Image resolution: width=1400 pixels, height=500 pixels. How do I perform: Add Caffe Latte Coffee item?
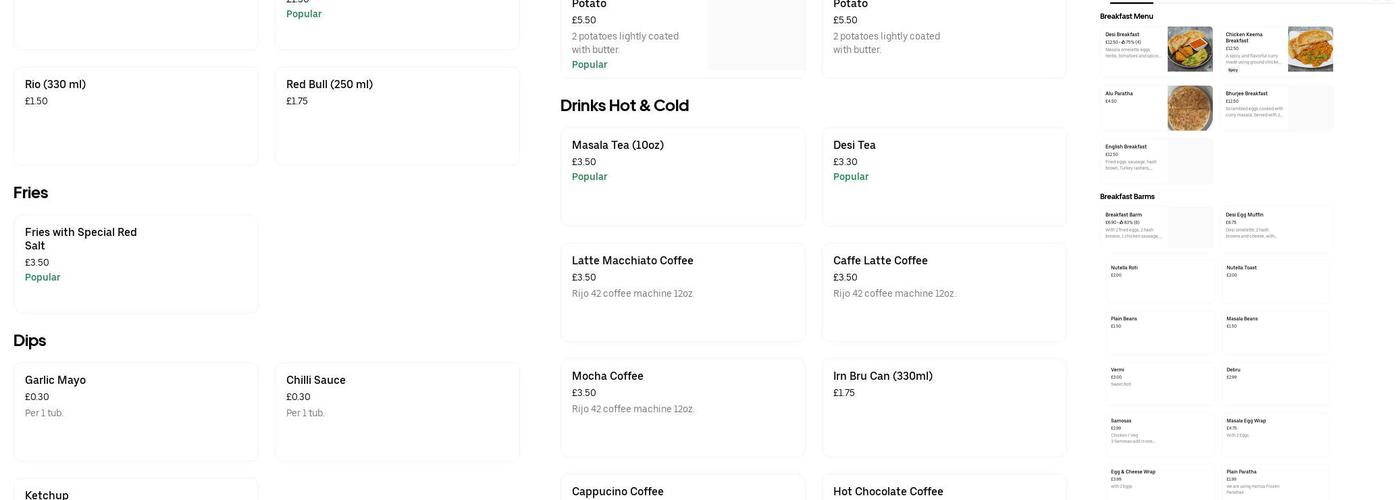coord(944,292)
